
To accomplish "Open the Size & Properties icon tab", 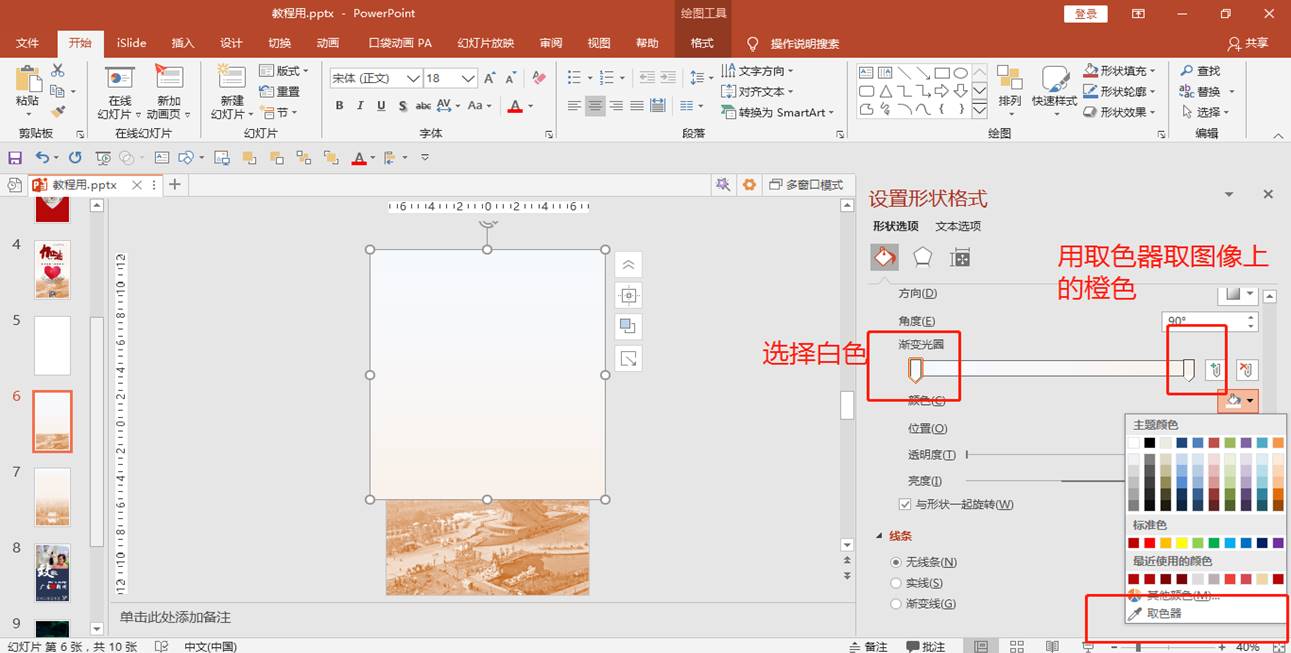I will point(960,257).
